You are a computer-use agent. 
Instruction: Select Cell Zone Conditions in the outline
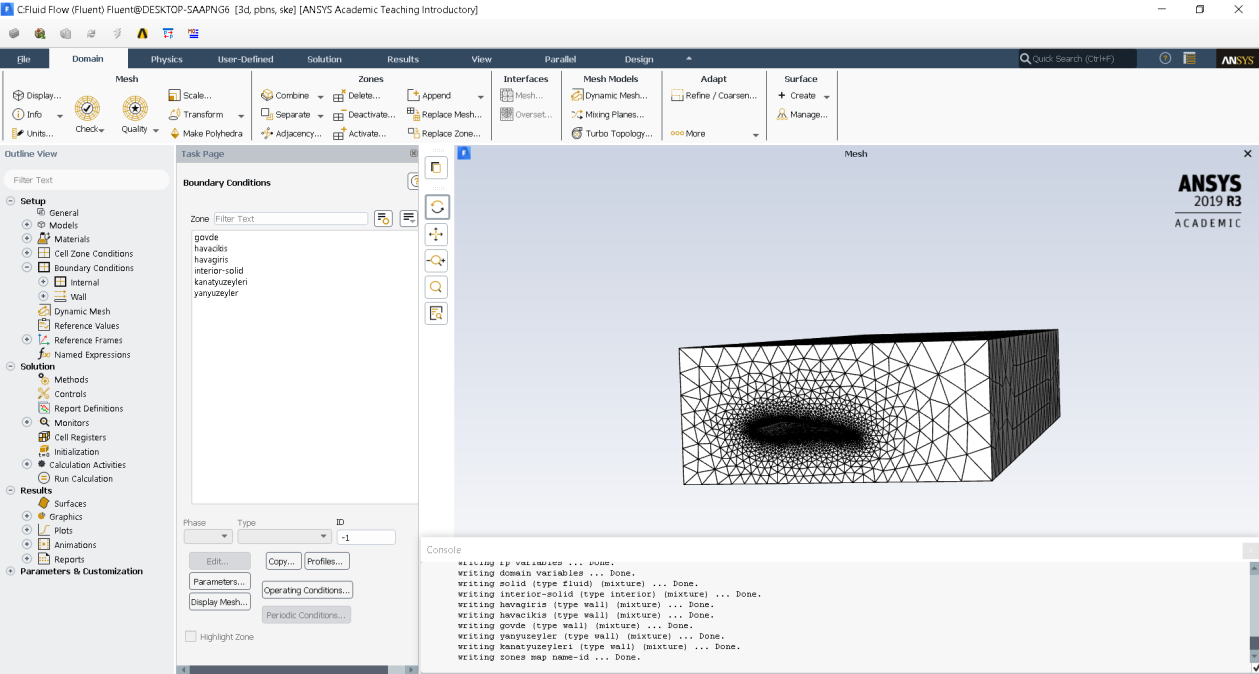[x=94, y=253]
